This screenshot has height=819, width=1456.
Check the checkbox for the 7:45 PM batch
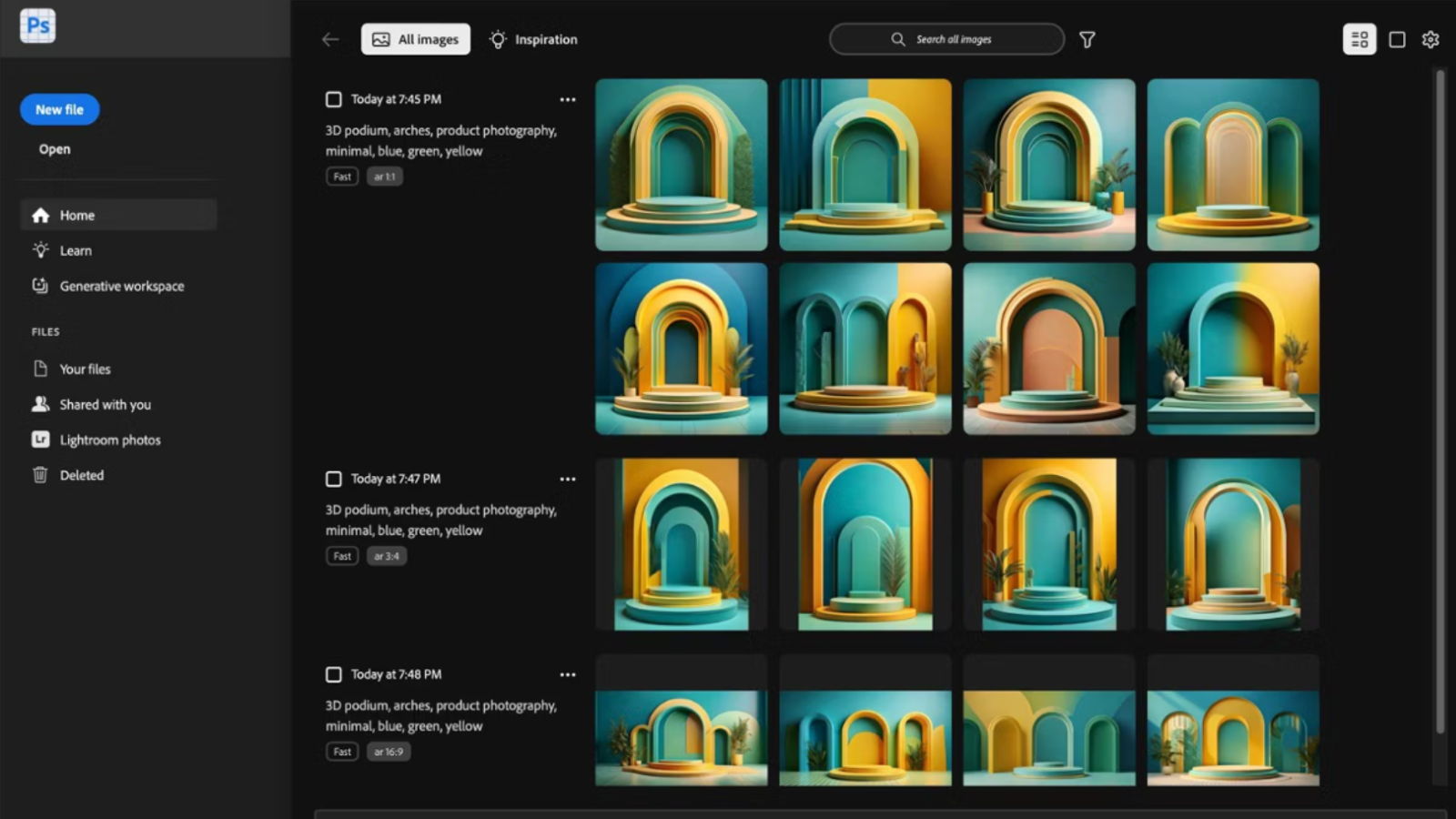point(333,99)
